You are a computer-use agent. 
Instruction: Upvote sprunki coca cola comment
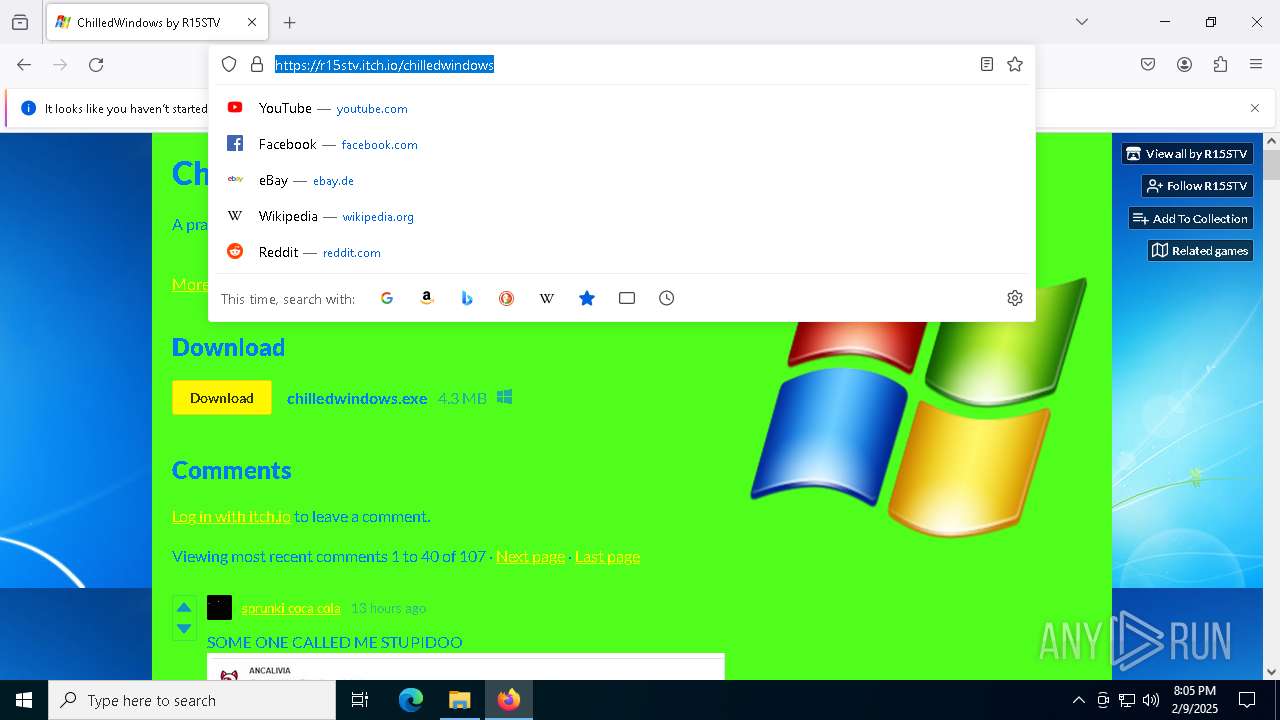pyautogui.click(x=184, y=607)
